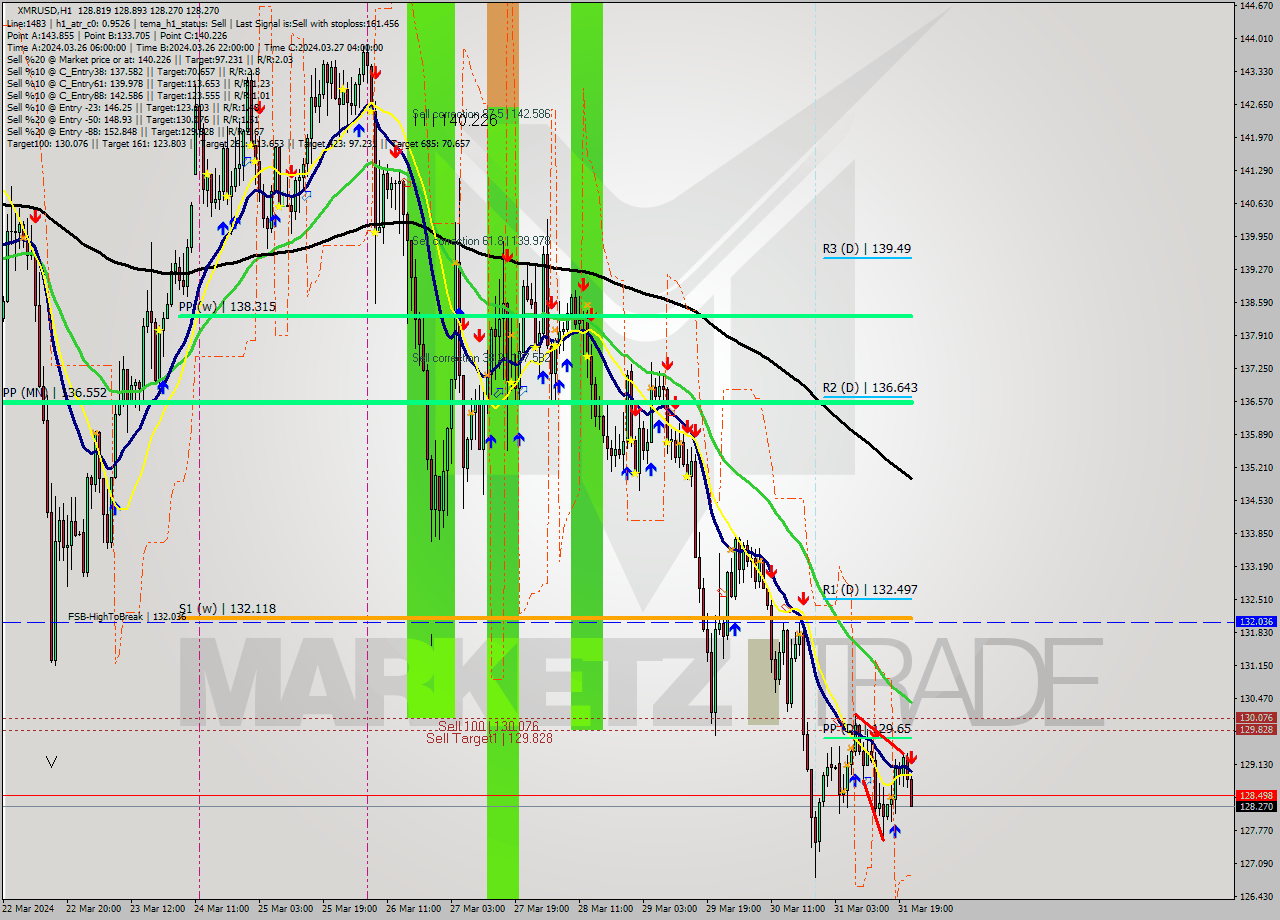The height and width of the screenshot is (920, 1280).
Task: Select the R1 (D) | 132.497 label
Action: pos(870,590)
